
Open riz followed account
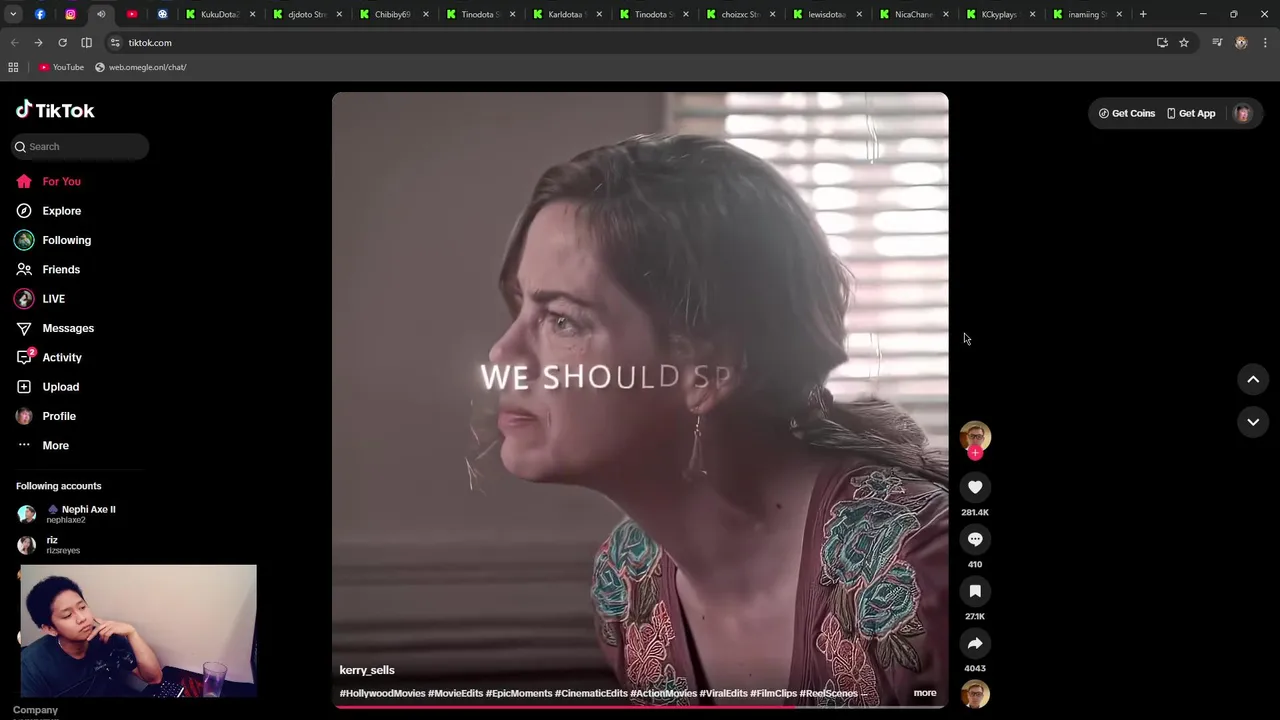pos(50,545)
